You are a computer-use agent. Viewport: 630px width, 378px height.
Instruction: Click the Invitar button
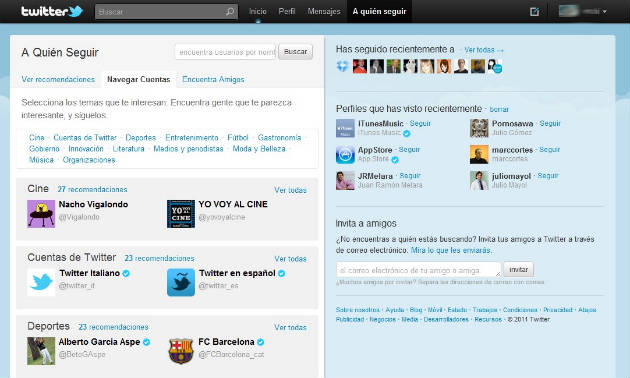tap(519, 270)
